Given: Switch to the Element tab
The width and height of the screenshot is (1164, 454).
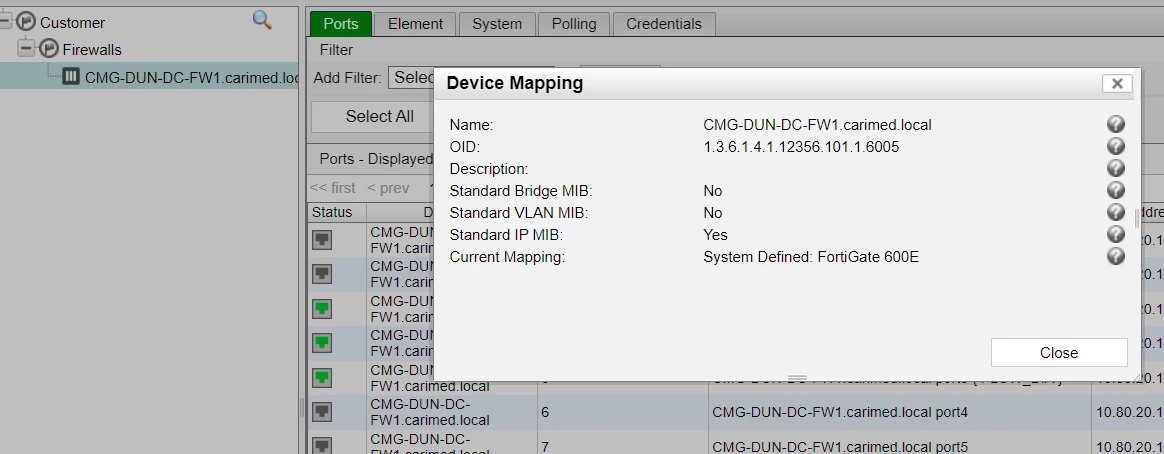Looking at the screenshot, I should 415,24.
